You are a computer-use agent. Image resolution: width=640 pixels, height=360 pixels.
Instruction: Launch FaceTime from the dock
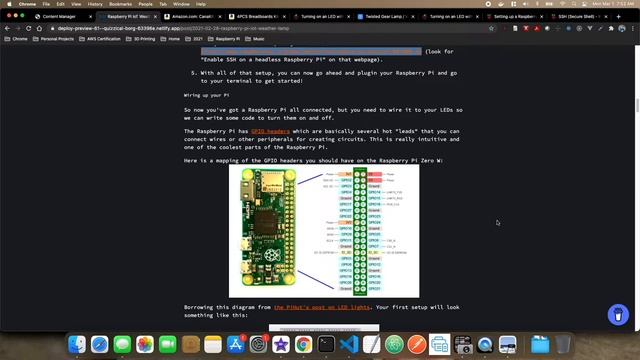click(167, 344)
